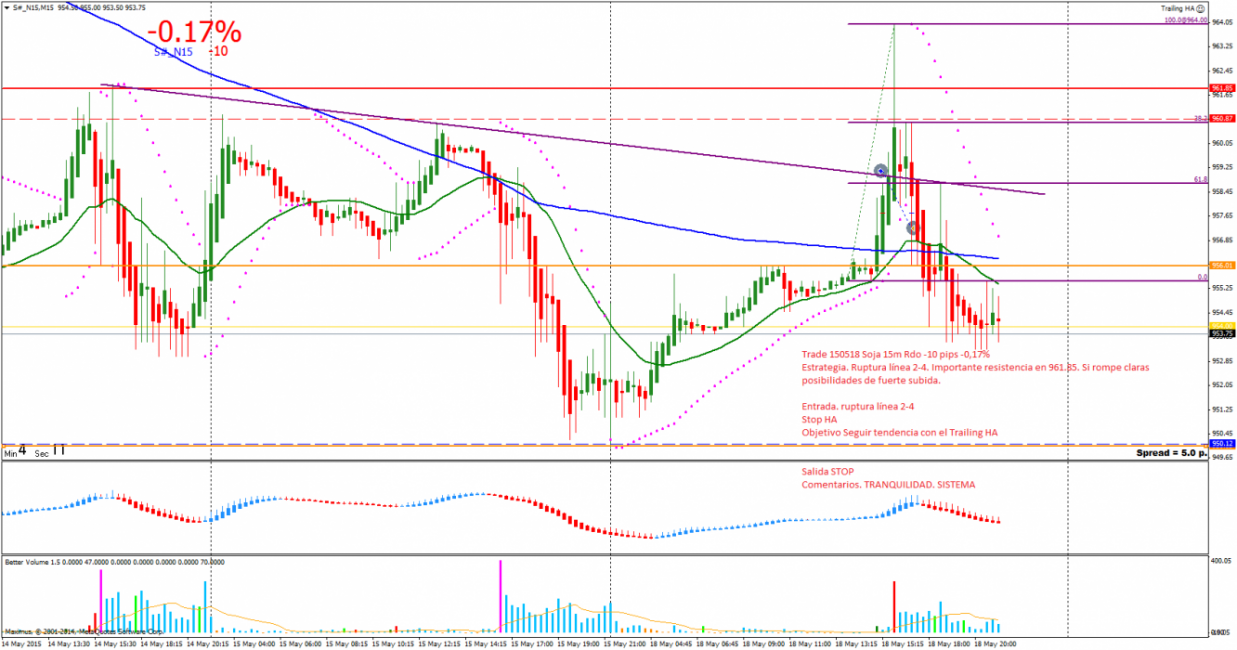This screenshot has height=650, width=1237.
Task: Click the current price 953.75 label
Action: 1221,334
